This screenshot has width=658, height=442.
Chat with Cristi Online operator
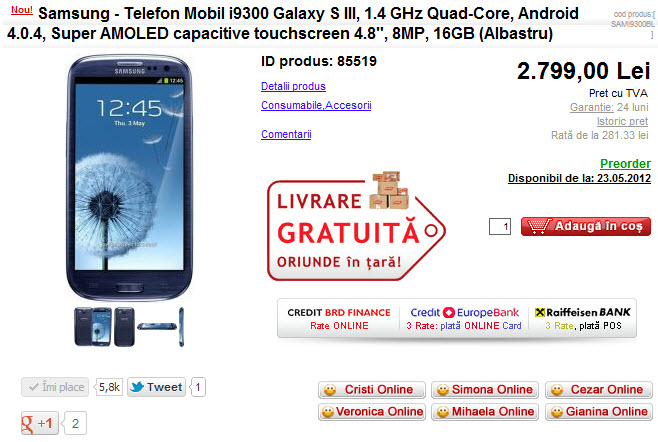(372, 390)
